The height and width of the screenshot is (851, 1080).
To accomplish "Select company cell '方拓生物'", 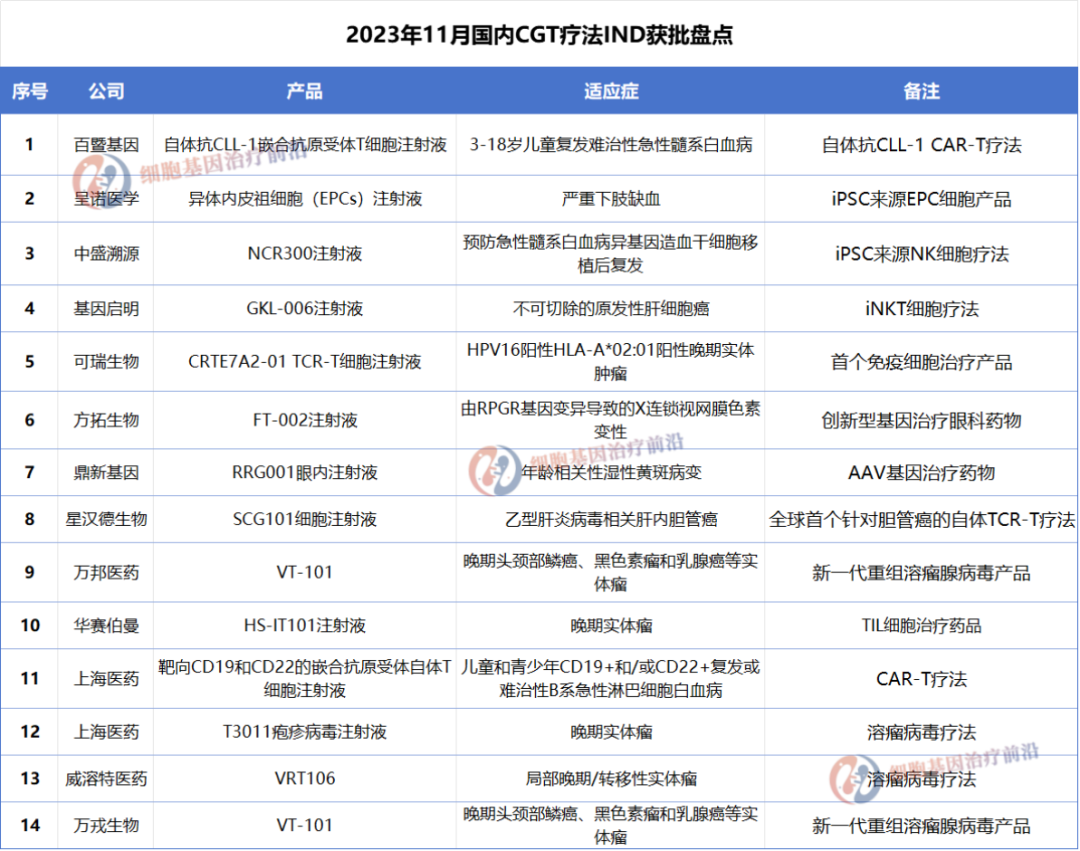I will (x=106, y=420).
